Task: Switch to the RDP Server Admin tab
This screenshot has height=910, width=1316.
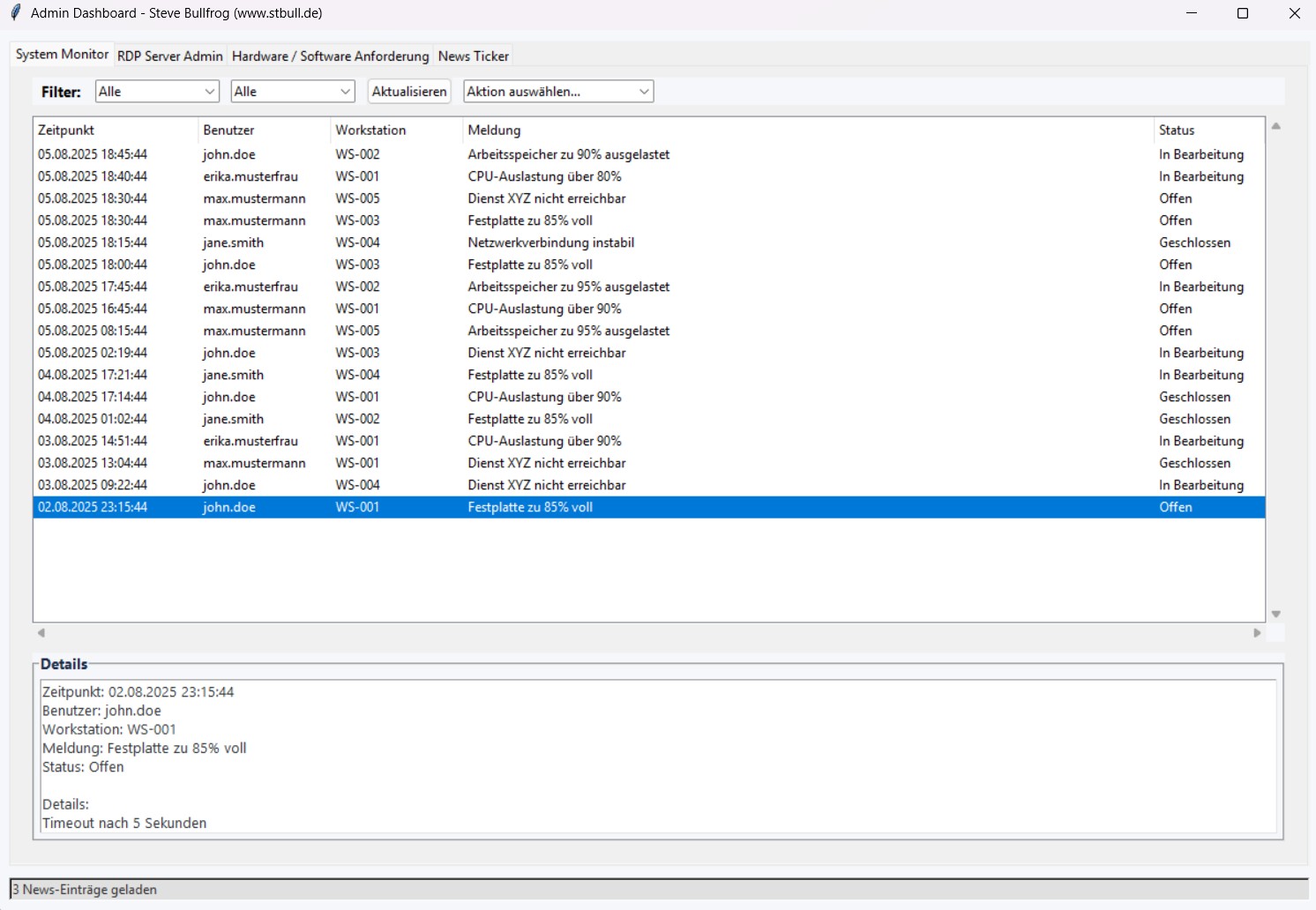Action: click(x=169, y=55)
